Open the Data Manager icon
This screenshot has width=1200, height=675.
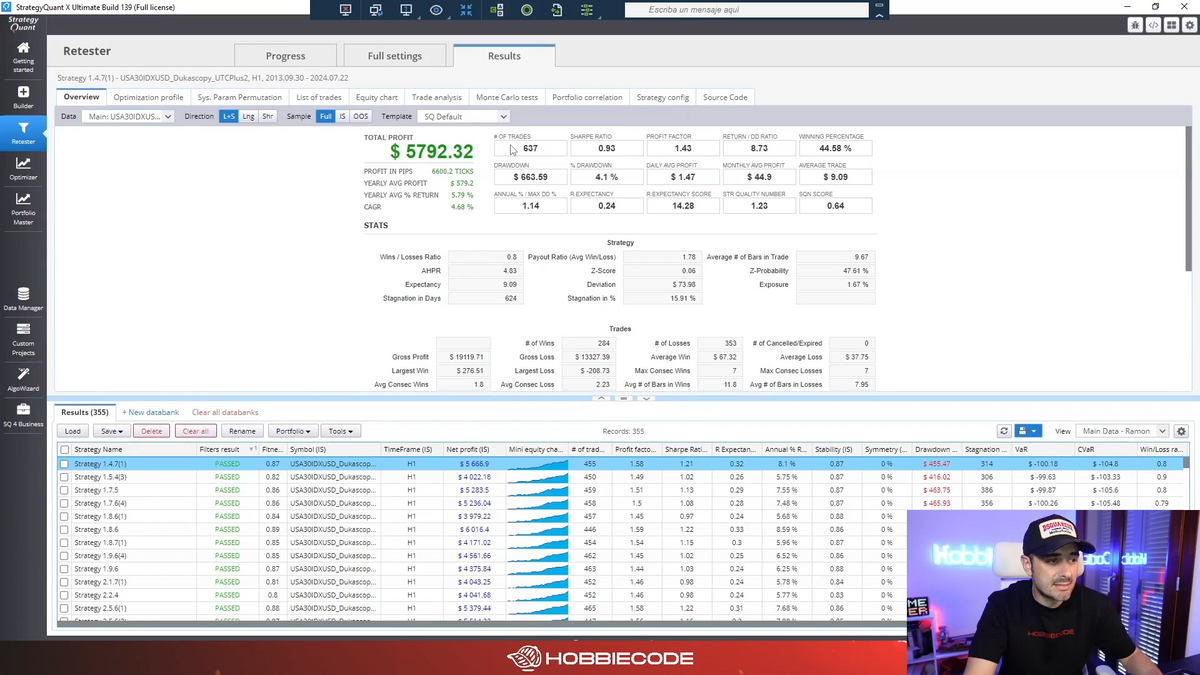click(x=23, y=299)
